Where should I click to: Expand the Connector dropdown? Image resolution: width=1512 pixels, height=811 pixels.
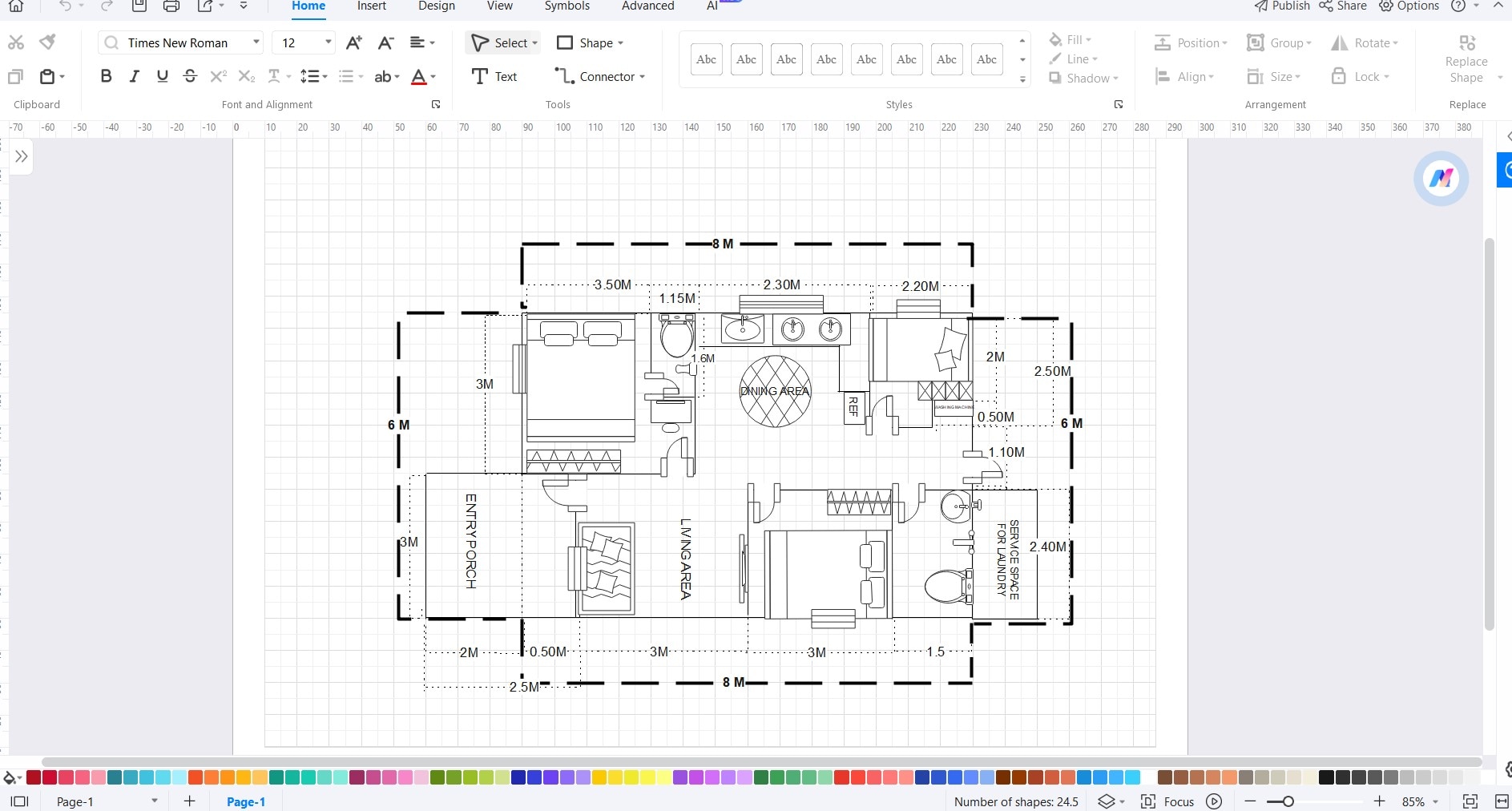click(x=642, y=77)
